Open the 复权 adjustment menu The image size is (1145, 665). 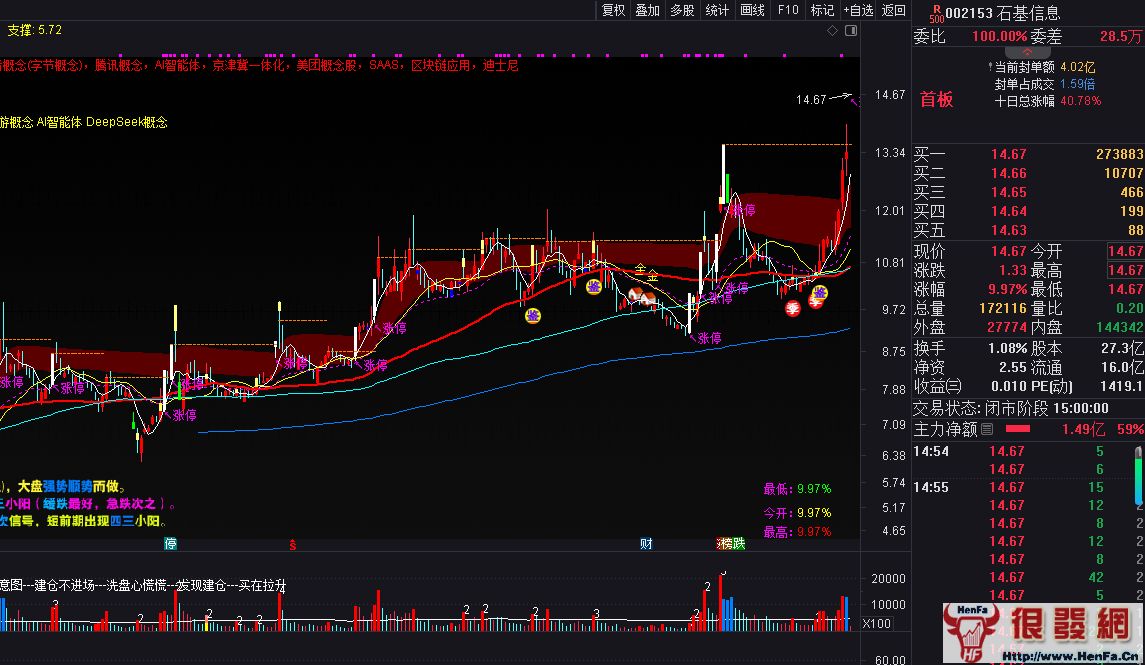(613, 10)
